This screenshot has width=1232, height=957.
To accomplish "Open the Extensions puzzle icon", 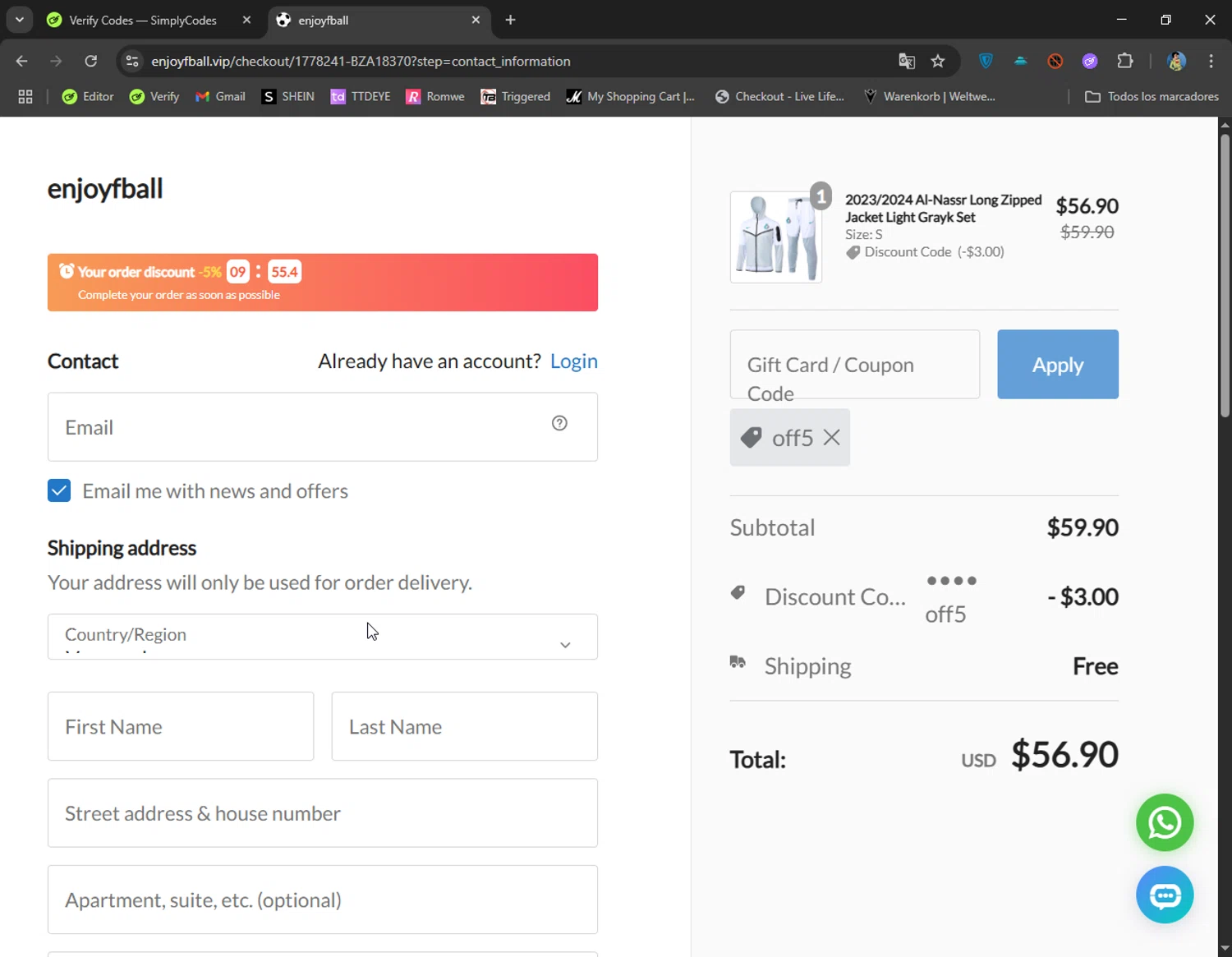I will coord(1125,61).
